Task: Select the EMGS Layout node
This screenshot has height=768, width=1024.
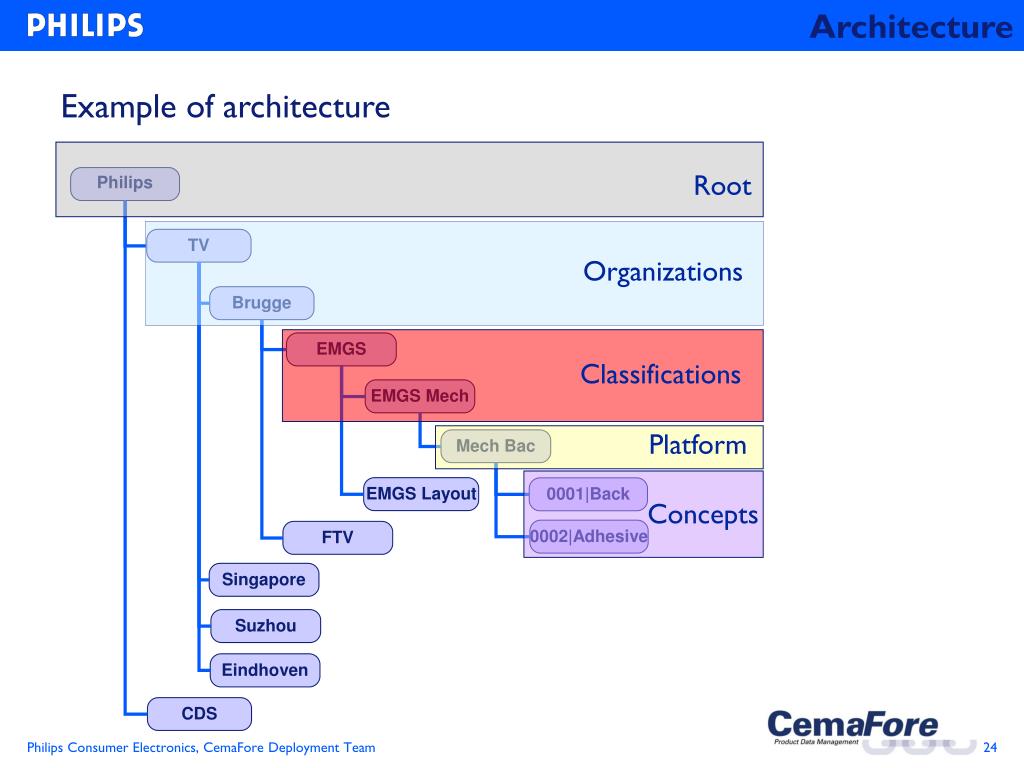Action: (421, 494)
